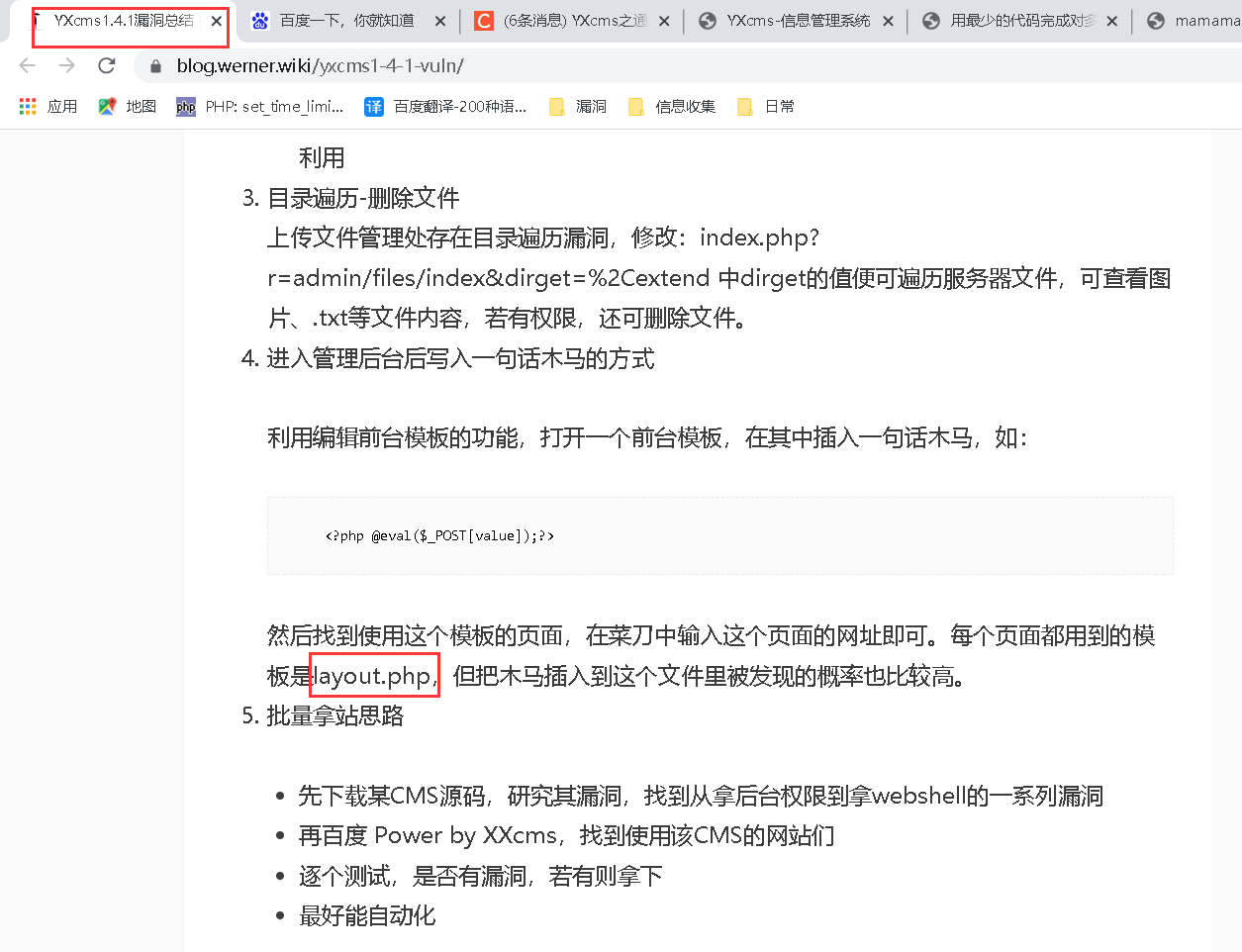
Task: Click the text r=admin/files/index&dirget=%2Cextend
Action: tap(489, 278)
